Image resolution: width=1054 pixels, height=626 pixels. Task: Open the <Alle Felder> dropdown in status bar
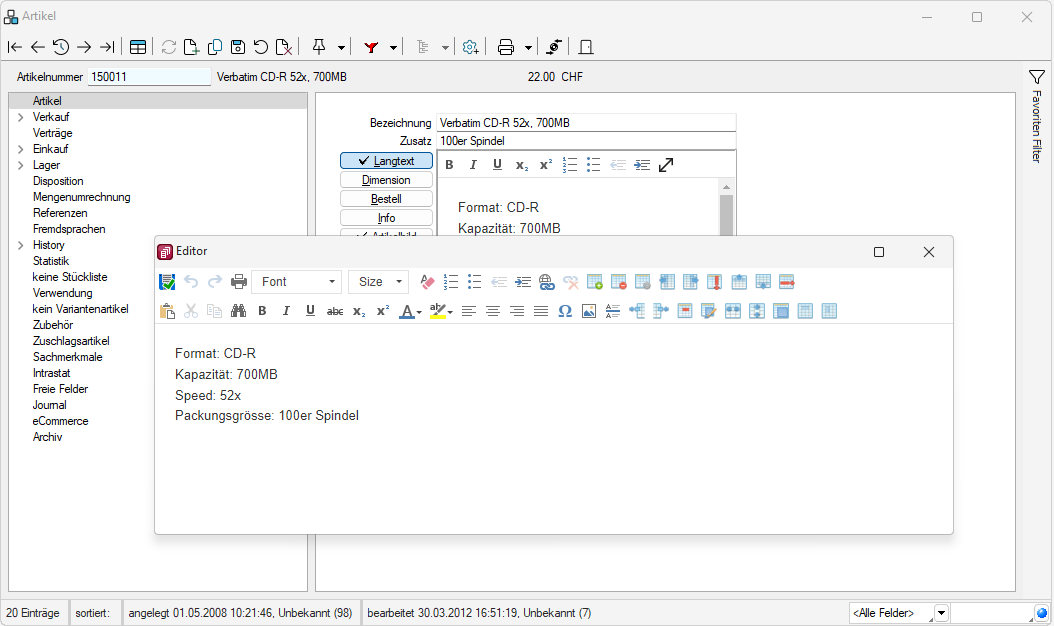[942, 613]
